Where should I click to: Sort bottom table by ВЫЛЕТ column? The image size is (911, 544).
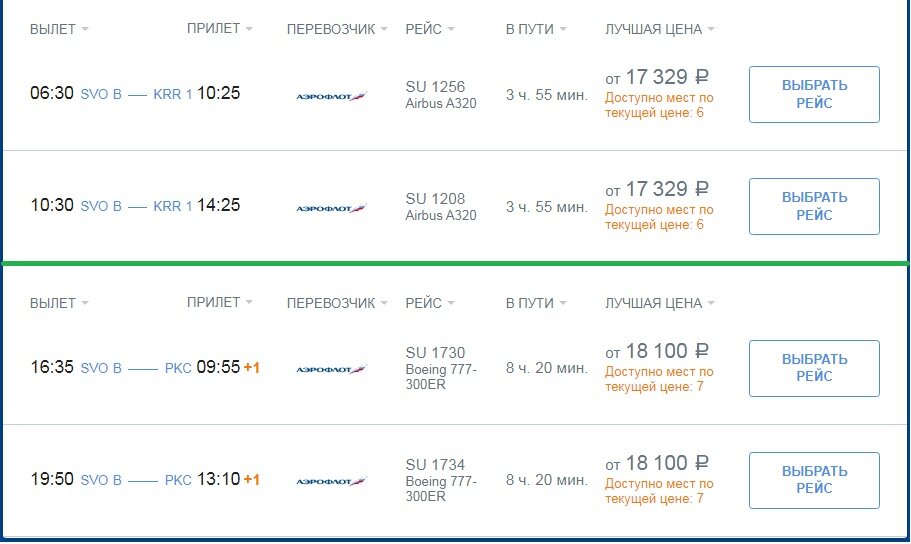tap(59, 303)
